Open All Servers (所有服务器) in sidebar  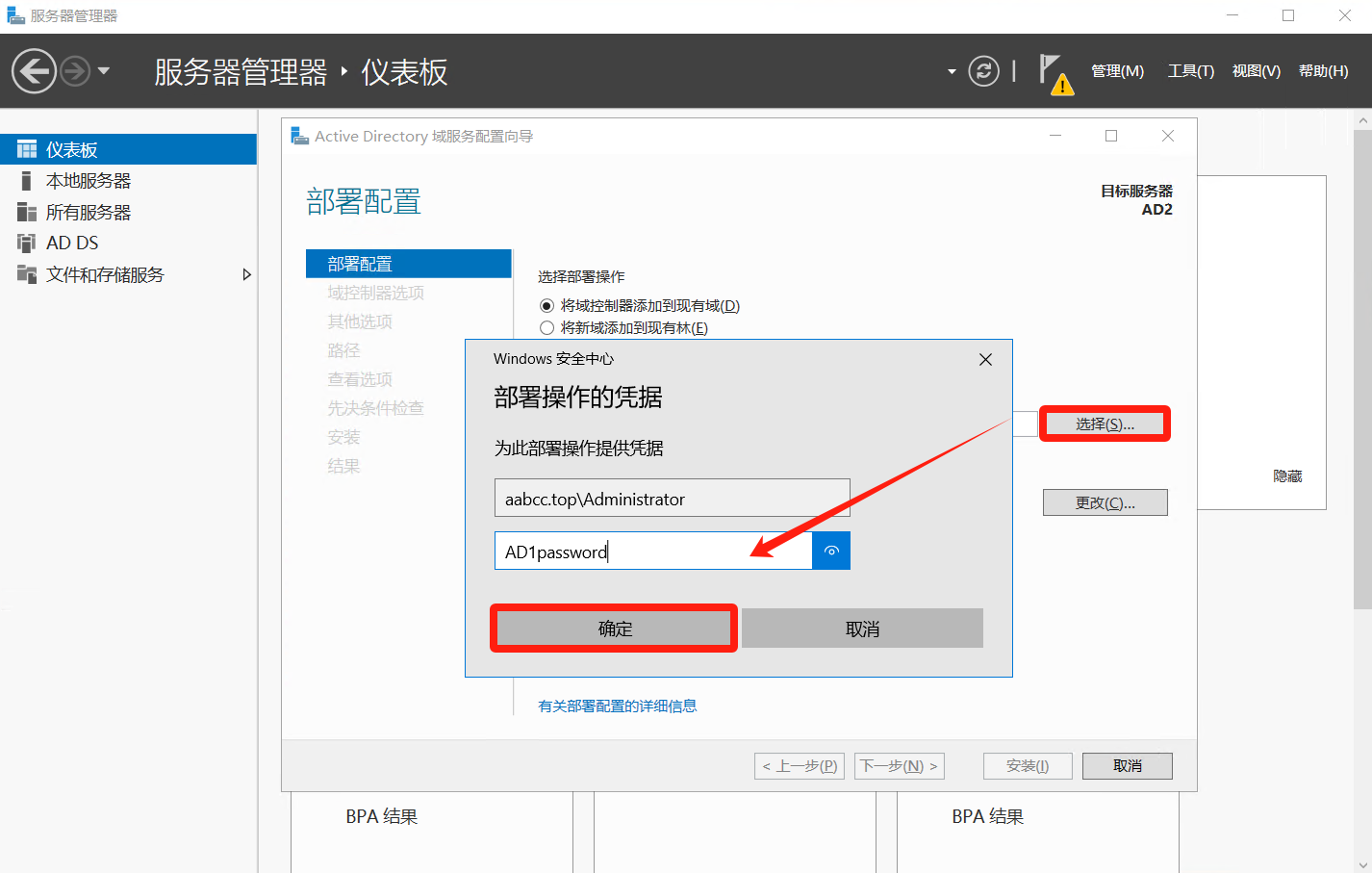[89, 213]
